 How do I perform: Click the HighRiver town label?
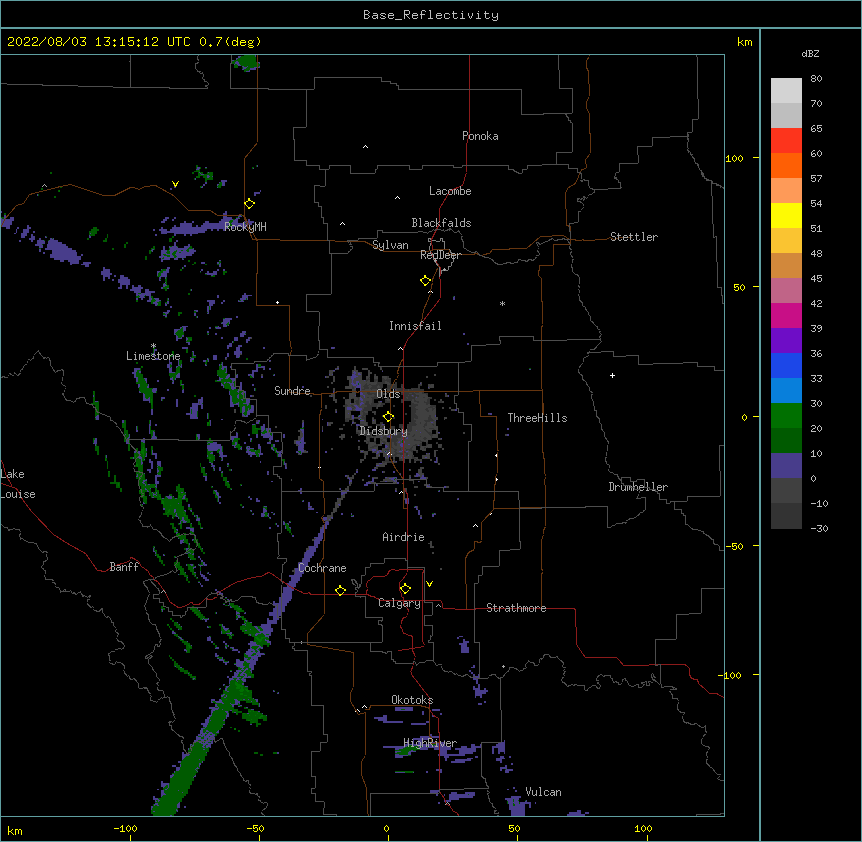click(x=430, y=743)
